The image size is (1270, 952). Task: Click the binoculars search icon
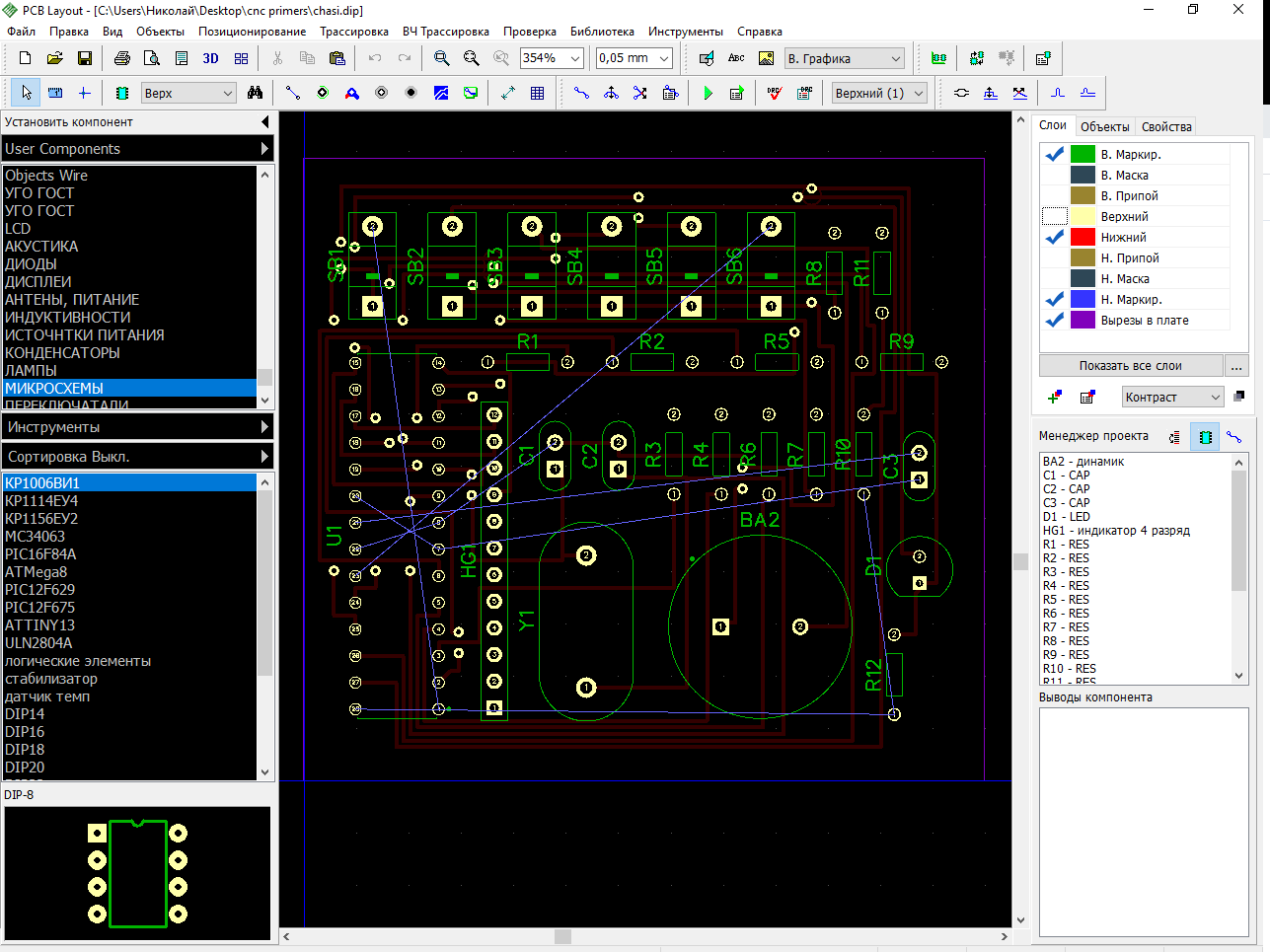pos(256,93)
